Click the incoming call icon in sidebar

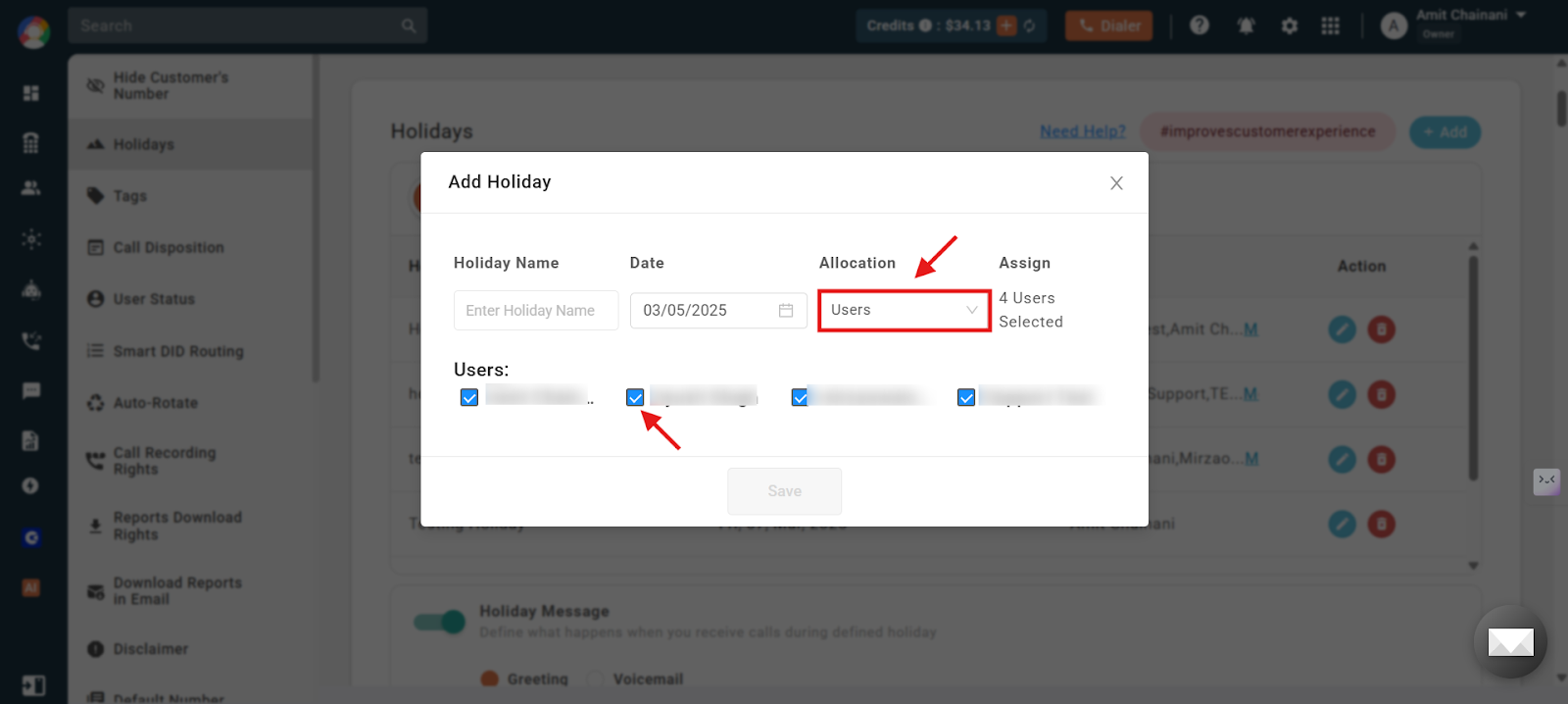[31, 341]
